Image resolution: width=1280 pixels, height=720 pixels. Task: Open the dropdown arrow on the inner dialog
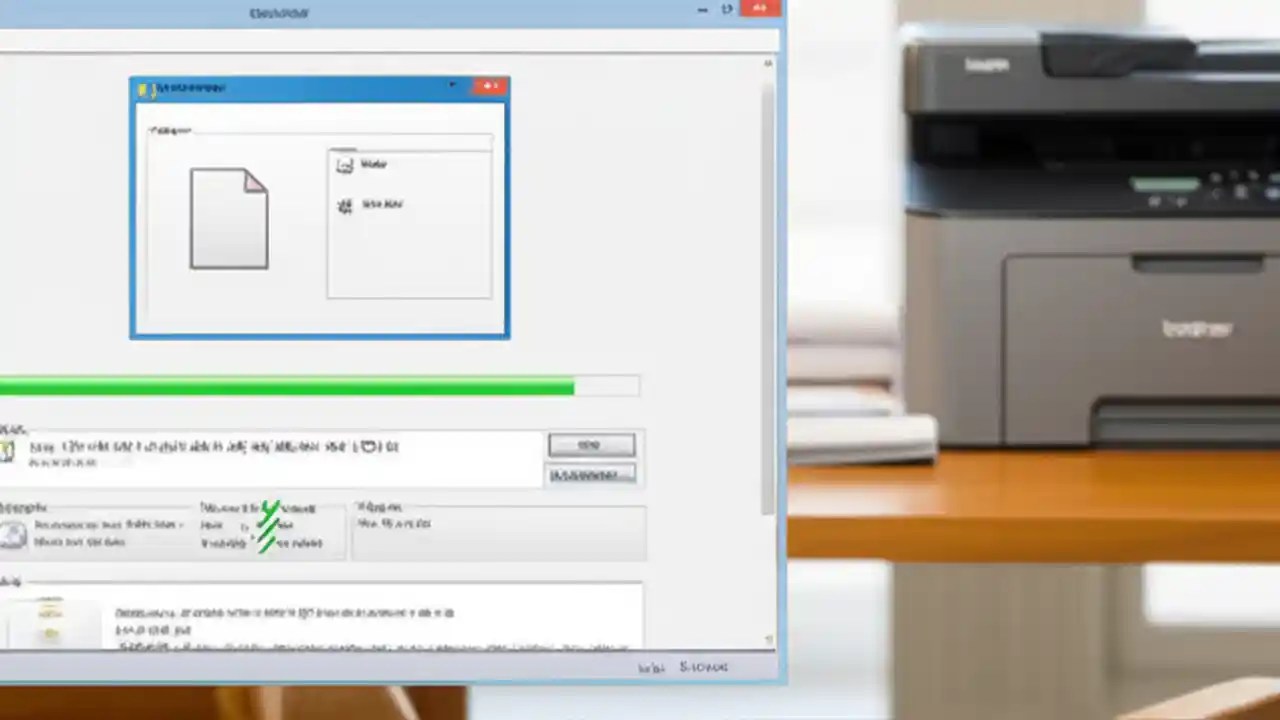[452, 86]
